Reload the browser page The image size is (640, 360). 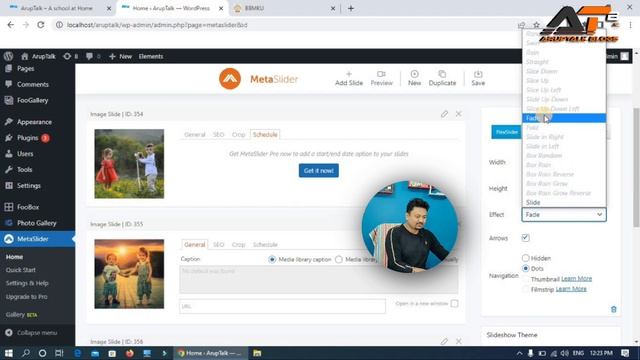(40, 25)
